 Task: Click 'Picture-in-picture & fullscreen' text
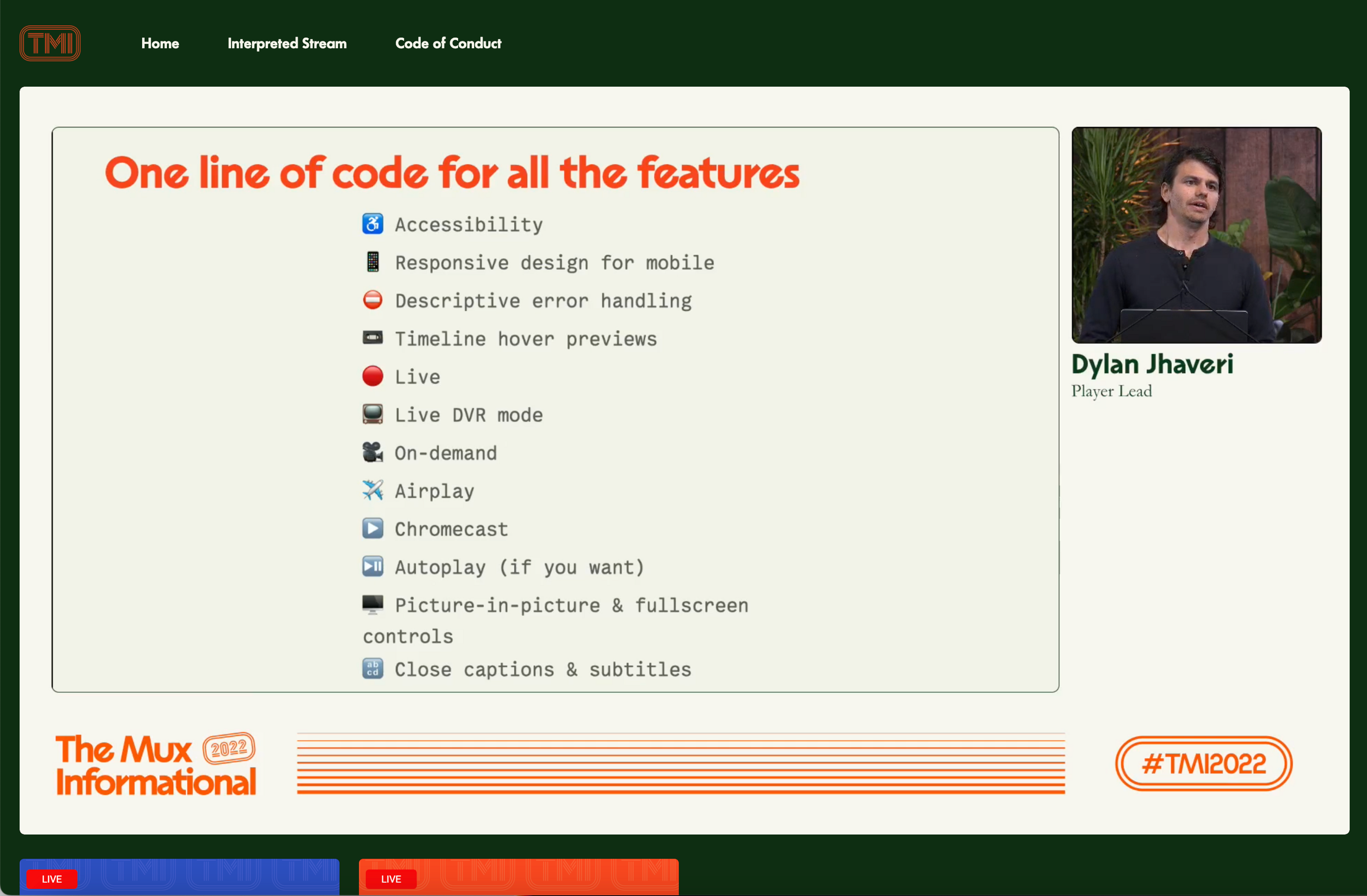tap(571, 606)
